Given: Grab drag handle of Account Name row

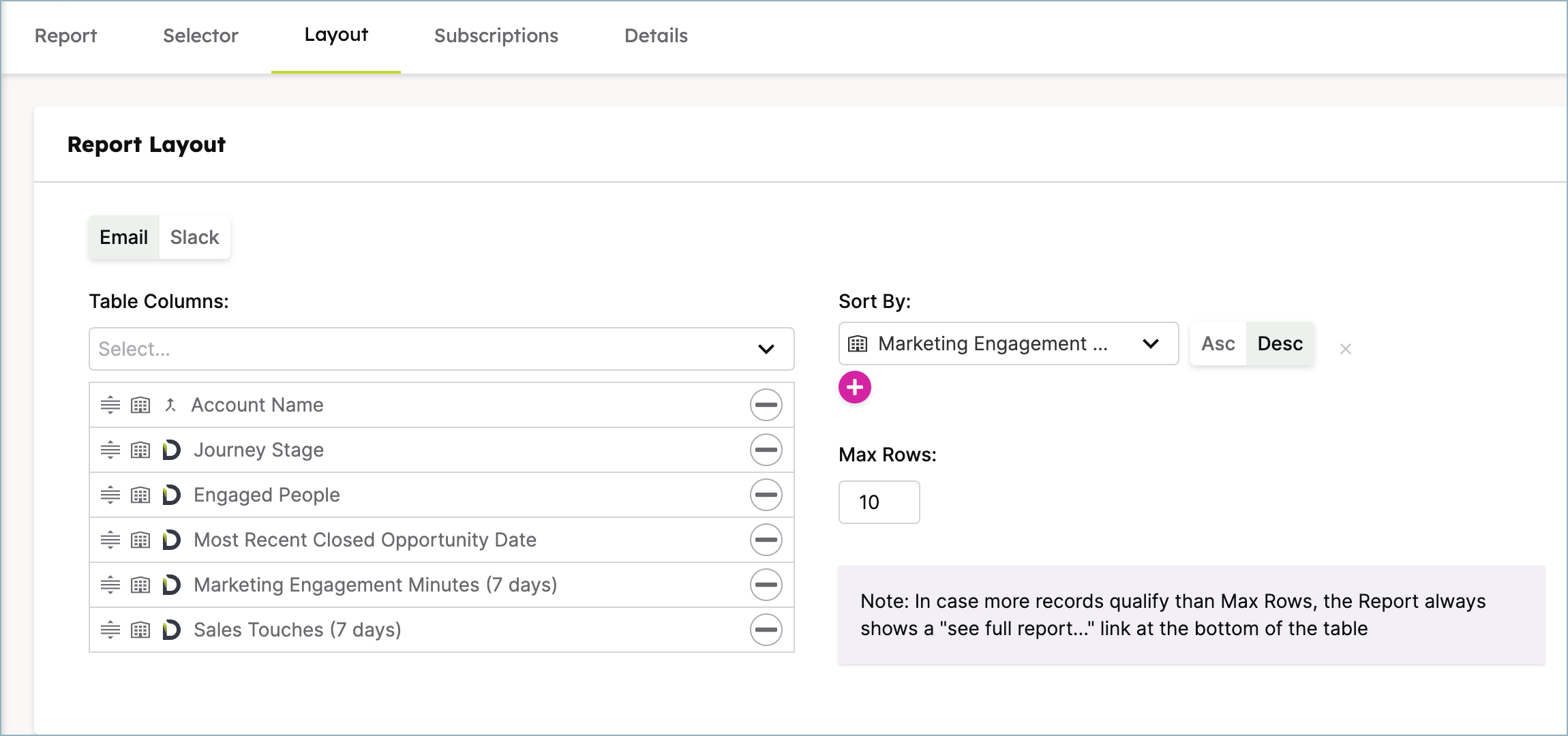Looking at the screenshot, I should pyautogui.click(x=110, y=405).
